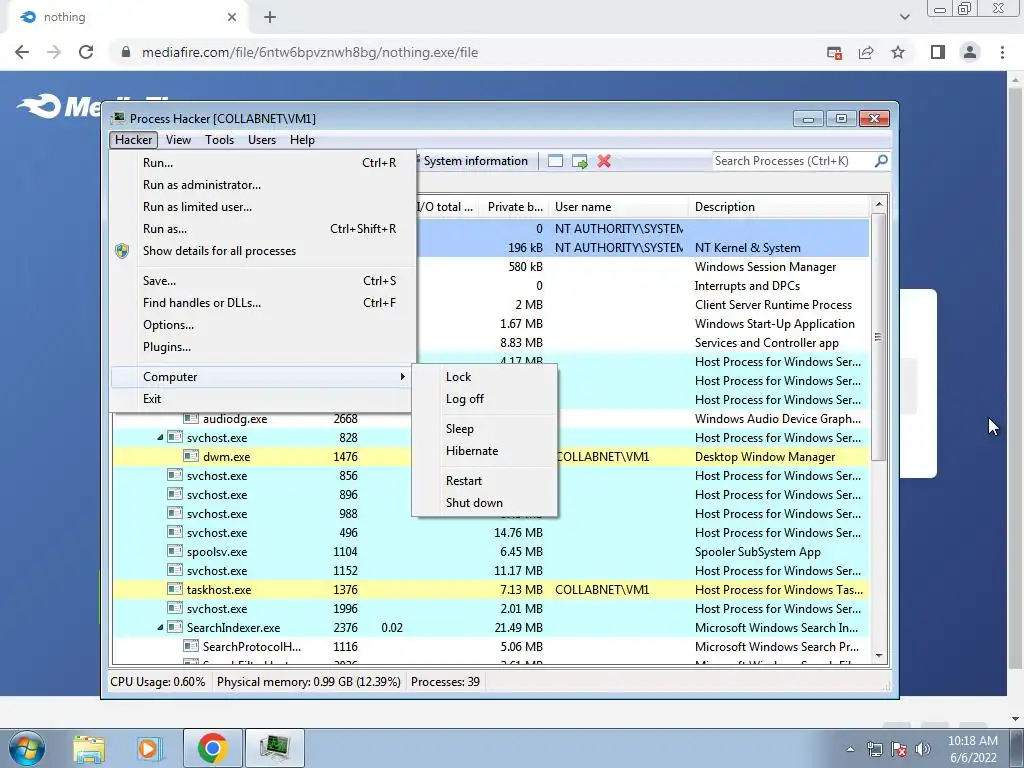Bookmark this page star icon
Screen dimensions: 1024x768
click(898, 52)
